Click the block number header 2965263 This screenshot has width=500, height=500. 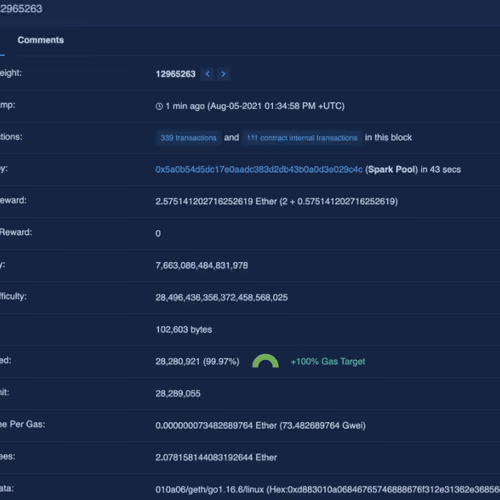point(21,9)
